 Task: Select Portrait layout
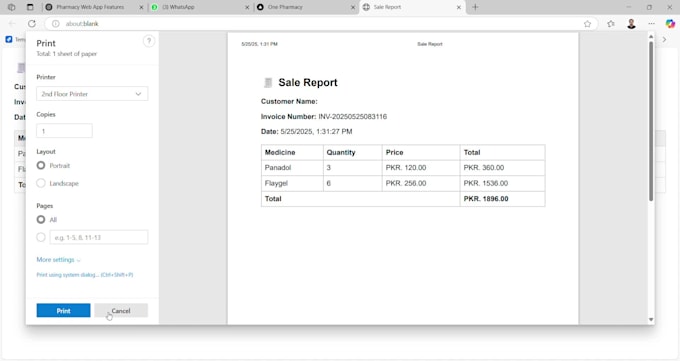(41, 165)
